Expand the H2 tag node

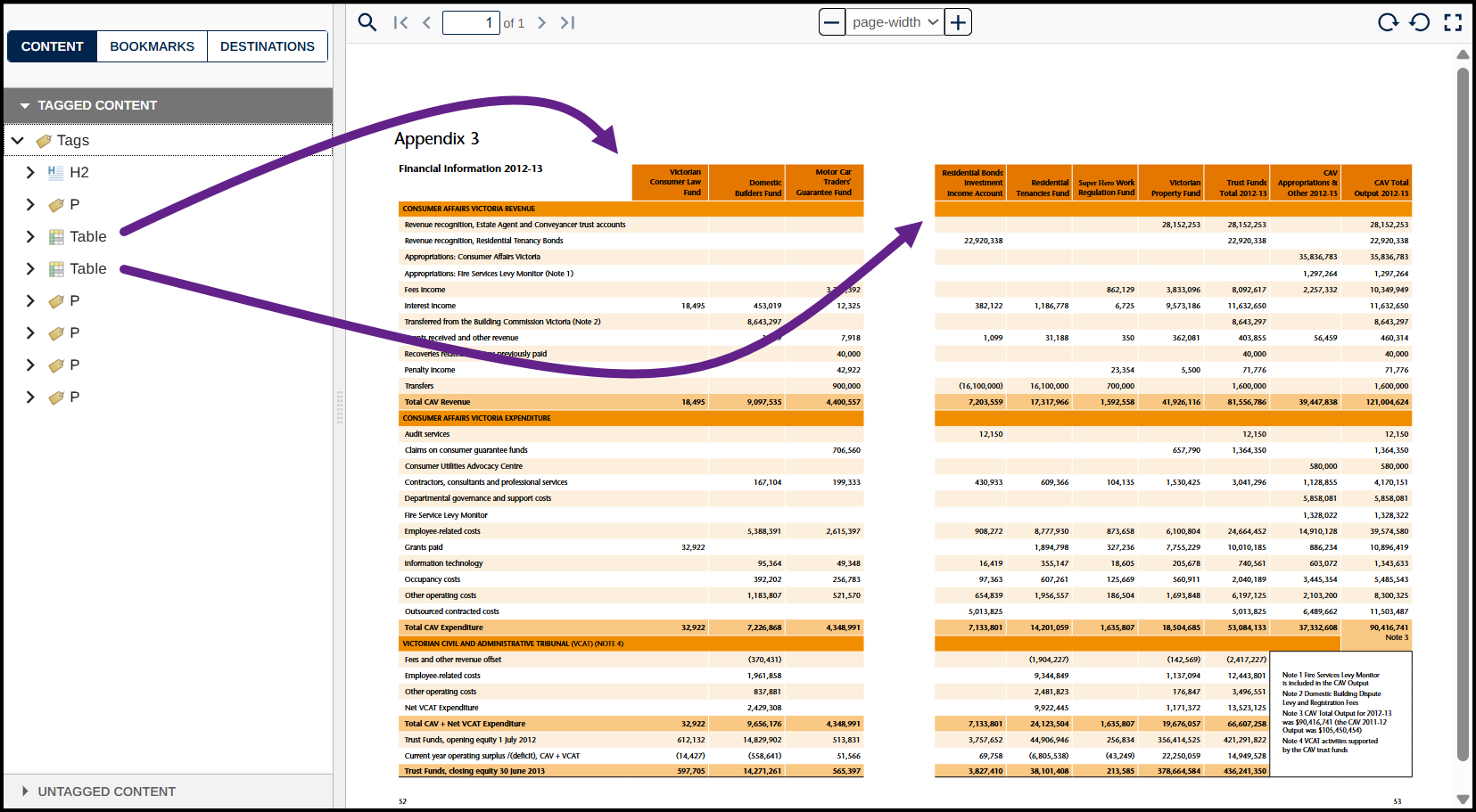pos(30,172)
